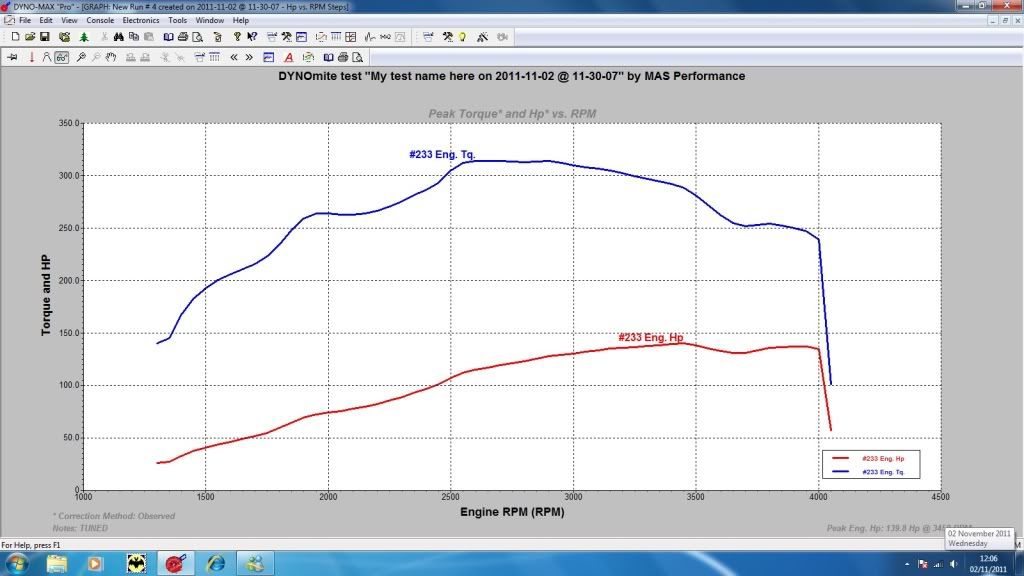
Task: Click the 'Peak Torque* and Hp* vs. RPM' subtitle
Action: tap(512, 114)
